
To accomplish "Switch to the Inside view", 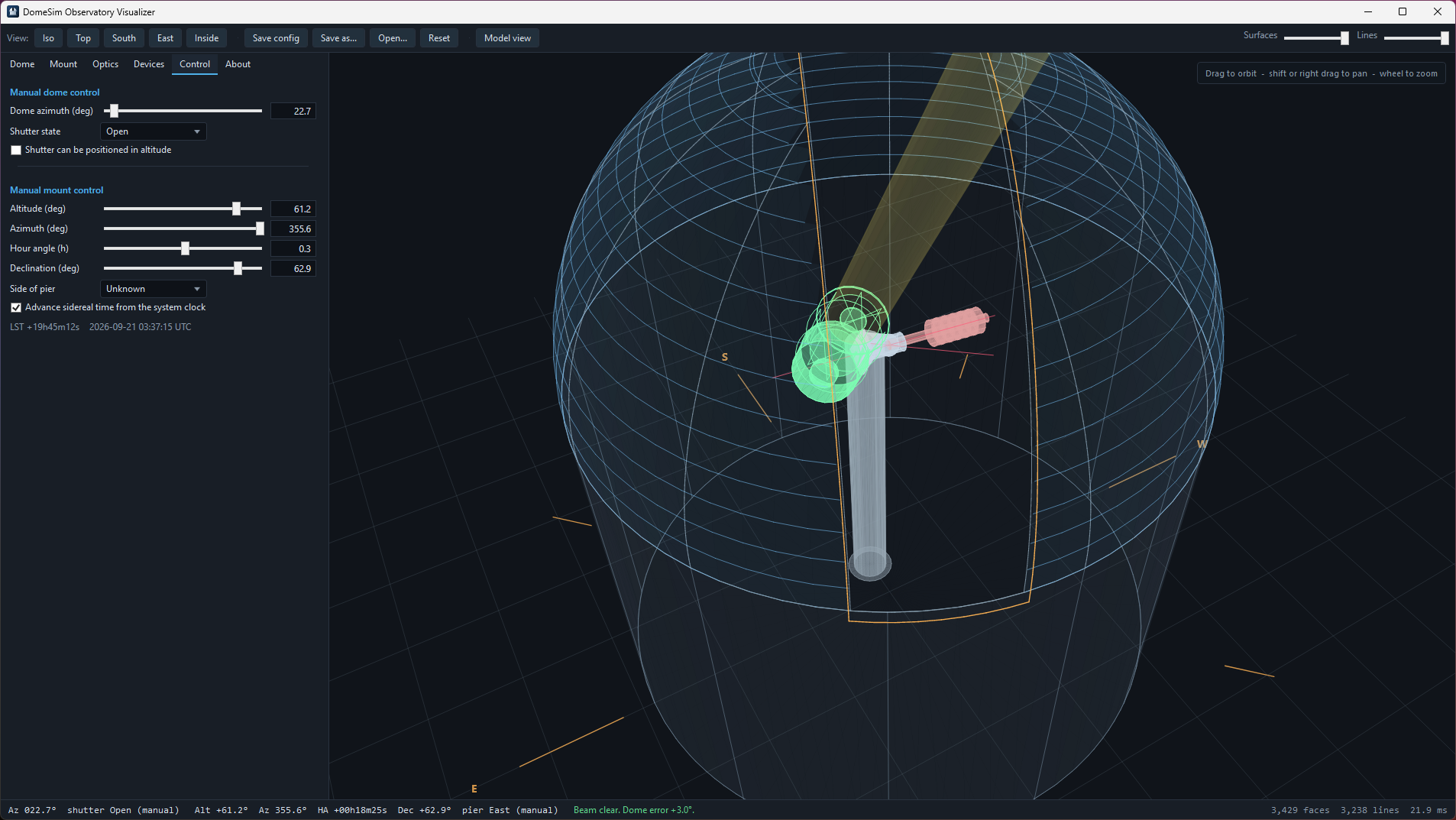I will click(x=206, y=38).
